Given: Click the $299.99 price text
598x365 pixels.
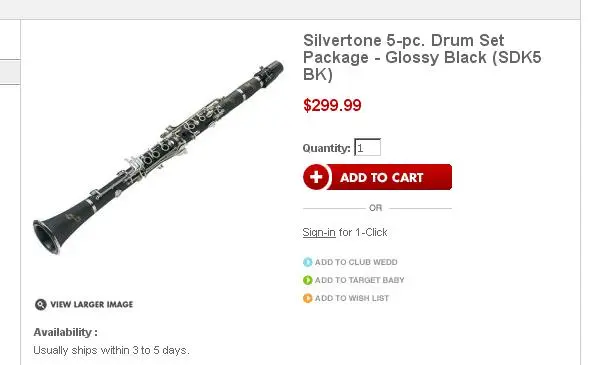Looking at the screenshot, I should 332,105.
